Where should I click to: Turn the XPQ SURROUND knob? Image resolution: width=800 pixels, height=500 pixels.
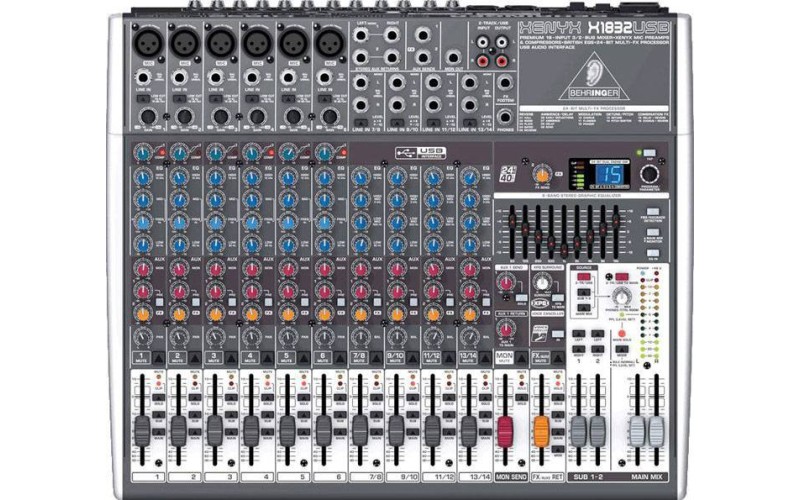click(x=542, y=282)
